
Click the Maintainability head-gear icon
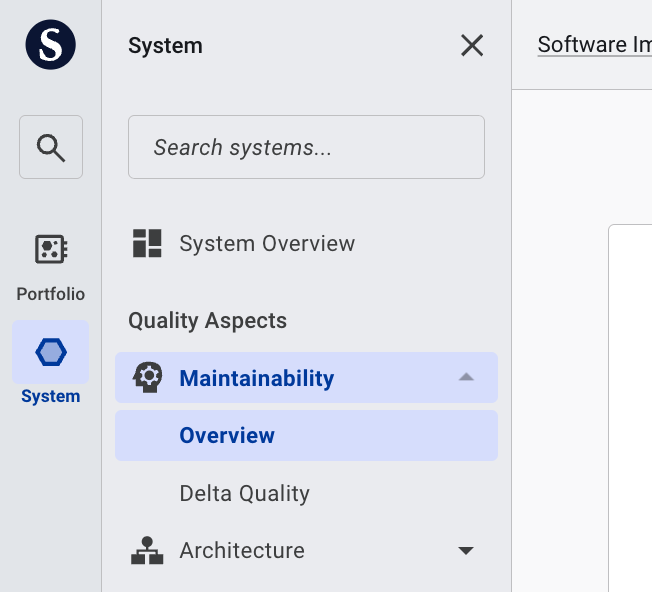[x=147, y=377]
